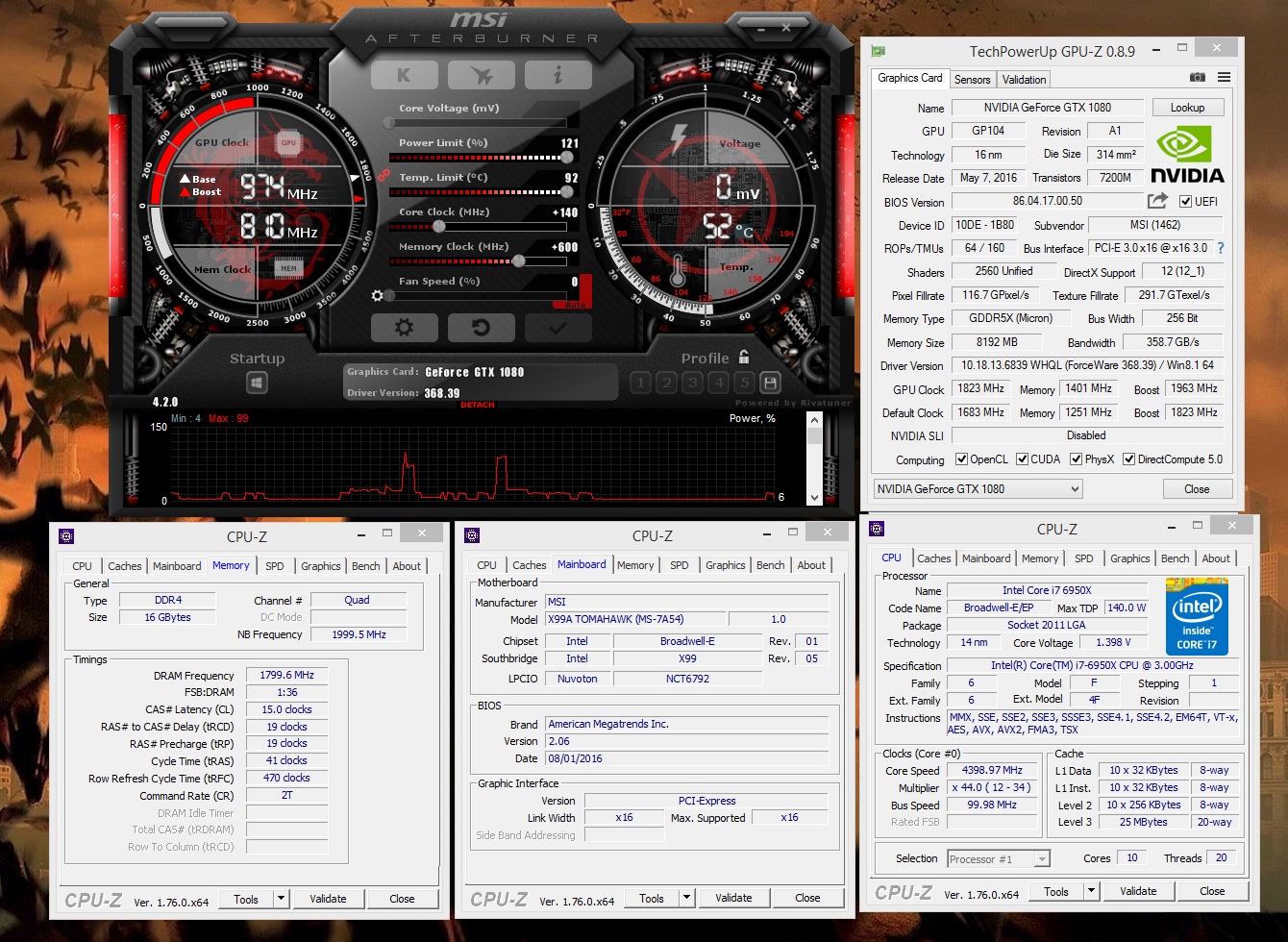This screenshot has width=1288, height=942.
Task: Toggle the OpenCL checkbox
Action: coord(961,459)
